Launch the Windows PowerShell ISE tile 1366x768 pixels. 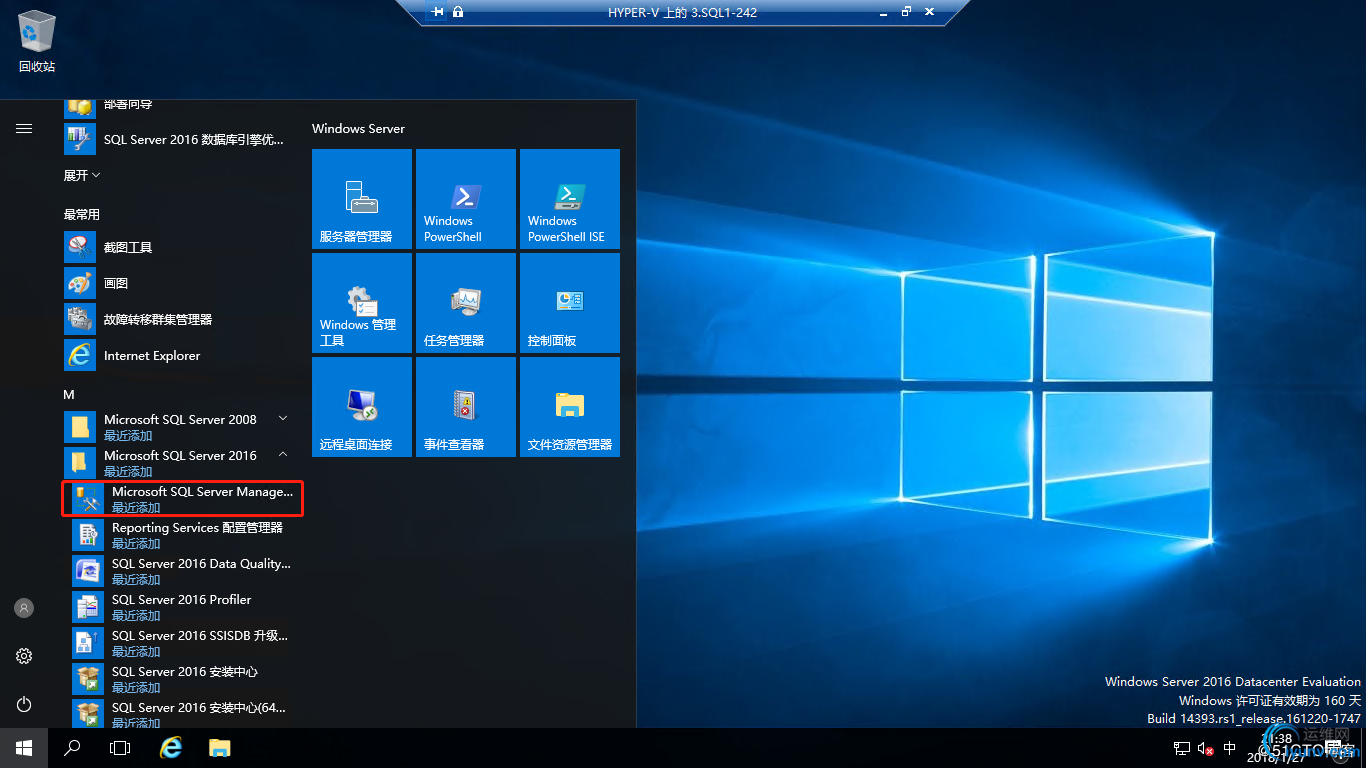[570, 199]
